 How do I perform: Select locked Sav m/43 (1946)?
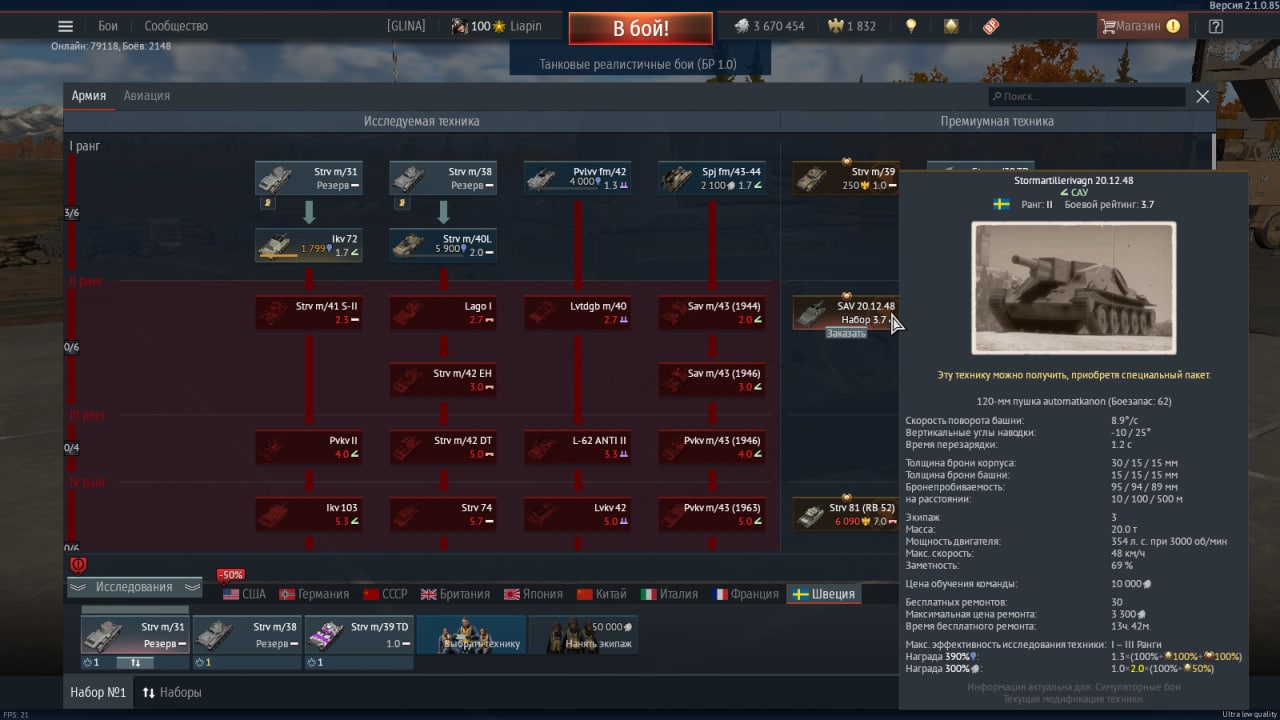pyautogui.click(x=712, y=380)
